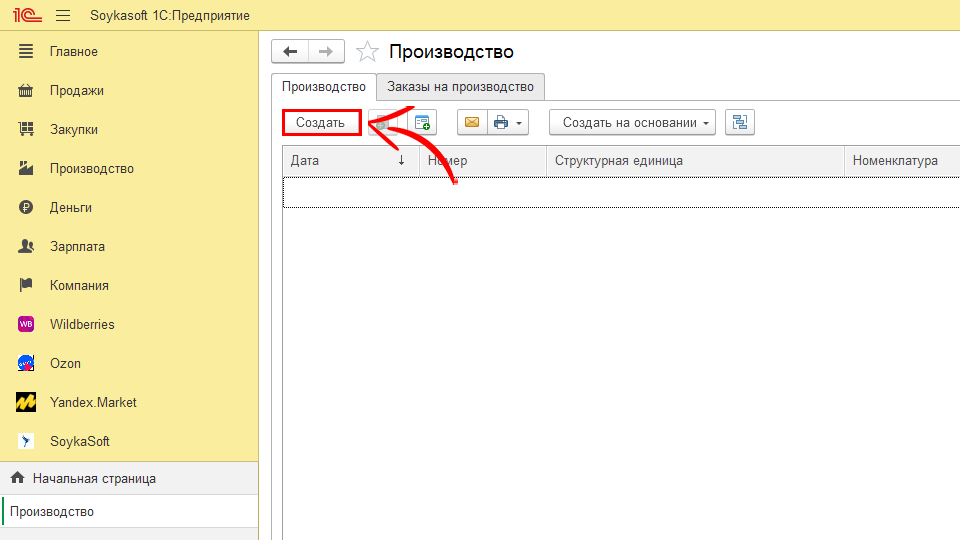Open the Ozon section in sidebar
The height and width of the screenshot is (540, 960).
point(65,363)
